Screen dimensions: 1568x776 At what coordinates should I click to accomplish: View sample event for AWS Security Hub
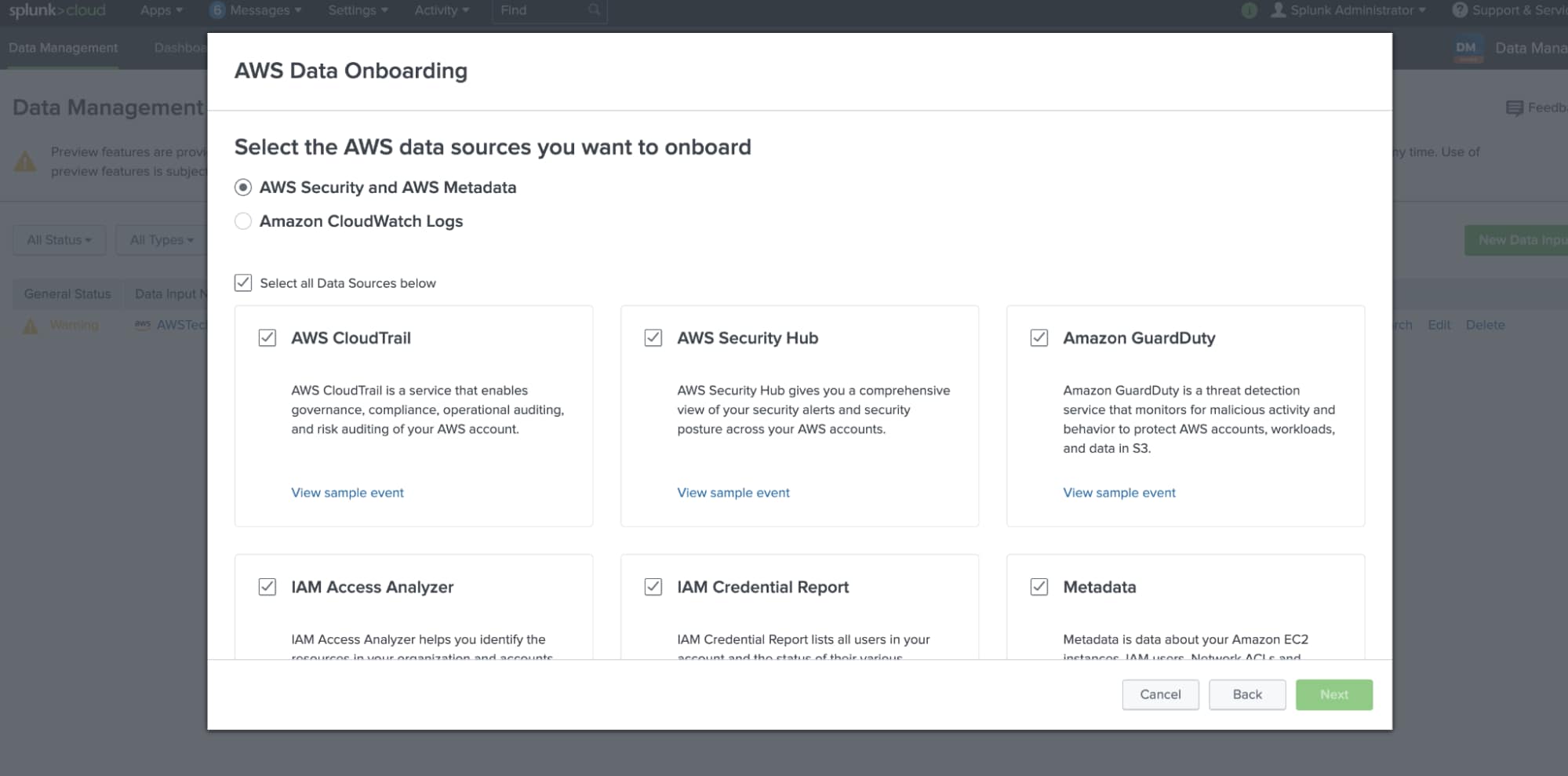[733, 493]
